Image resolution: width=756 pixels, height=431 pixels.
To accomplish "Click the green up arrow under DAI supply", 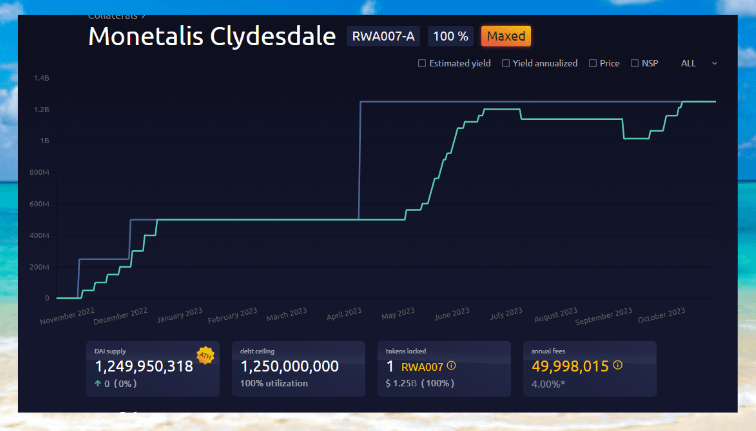I will tap(98, 383).
